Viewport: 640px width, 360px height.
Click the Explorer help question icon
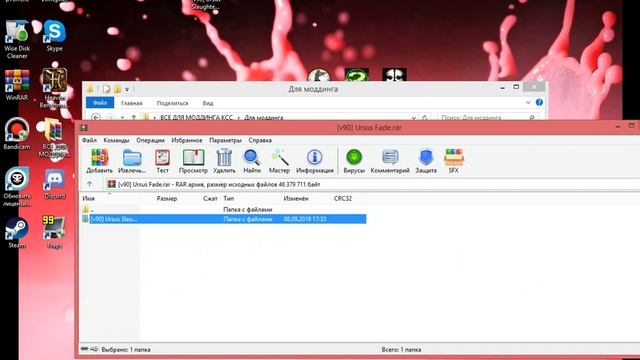pos(539,102)
